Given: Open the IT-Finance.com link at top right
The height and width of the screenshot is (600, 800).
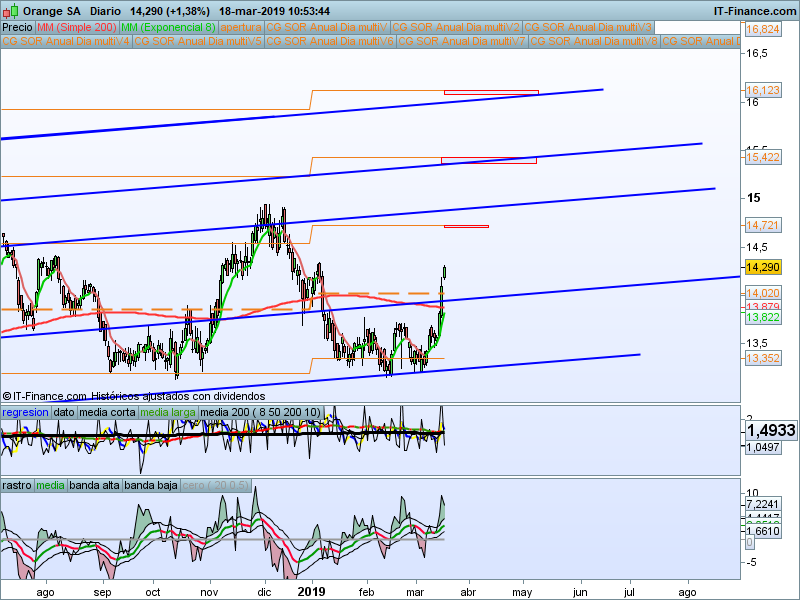Looking at the screenshot, I should (x=755, y=11).
